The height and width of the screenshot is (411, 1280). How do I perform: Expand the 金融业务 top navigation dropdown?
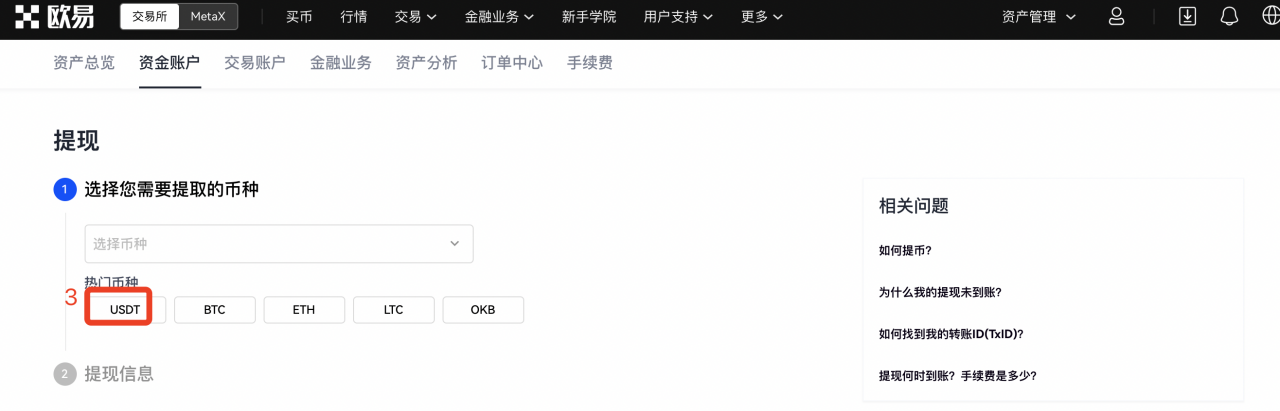tap(499, 17)
